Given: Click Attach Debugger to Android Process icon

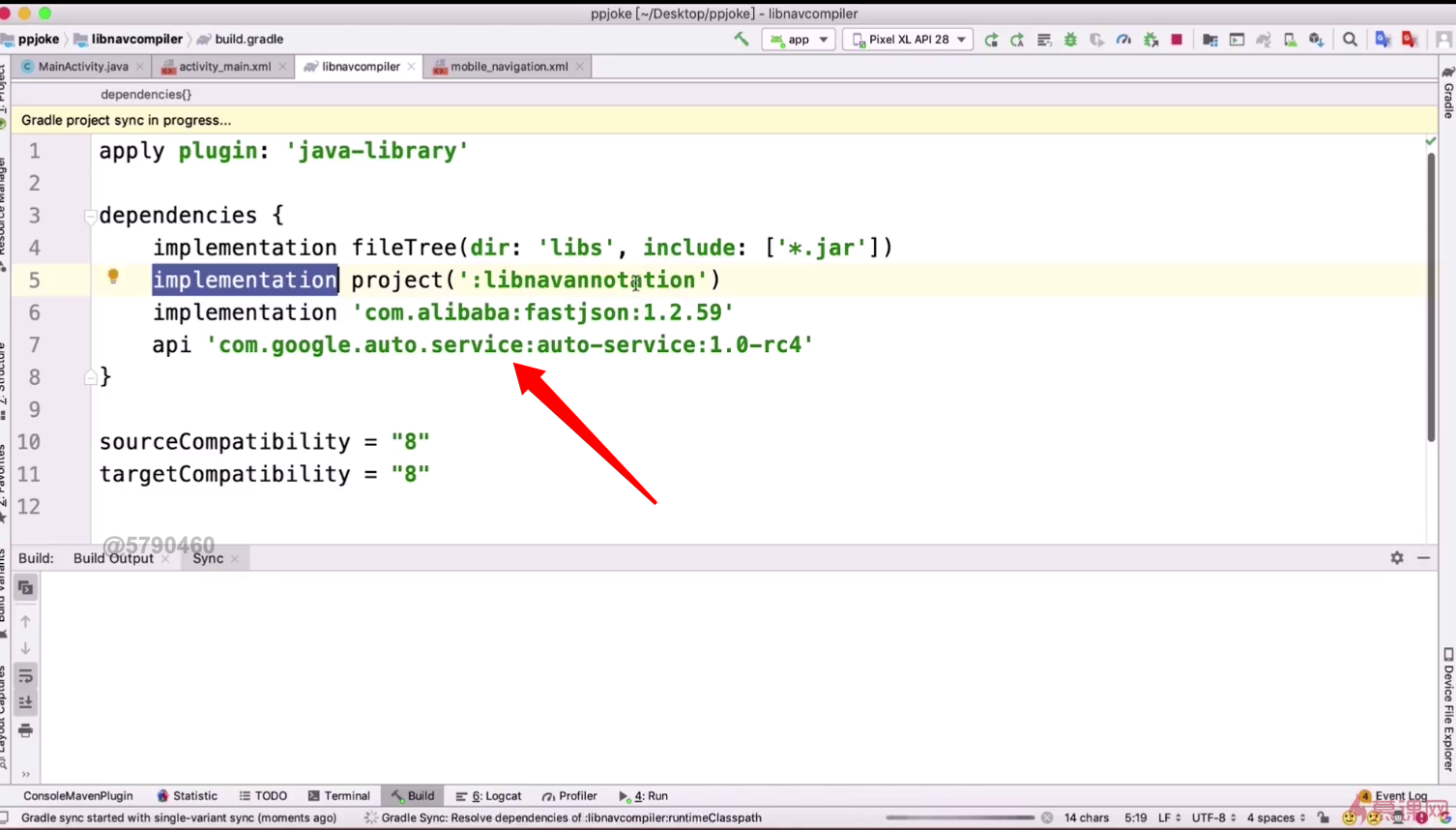Looking at the screenshot, I should (1150, 40).
